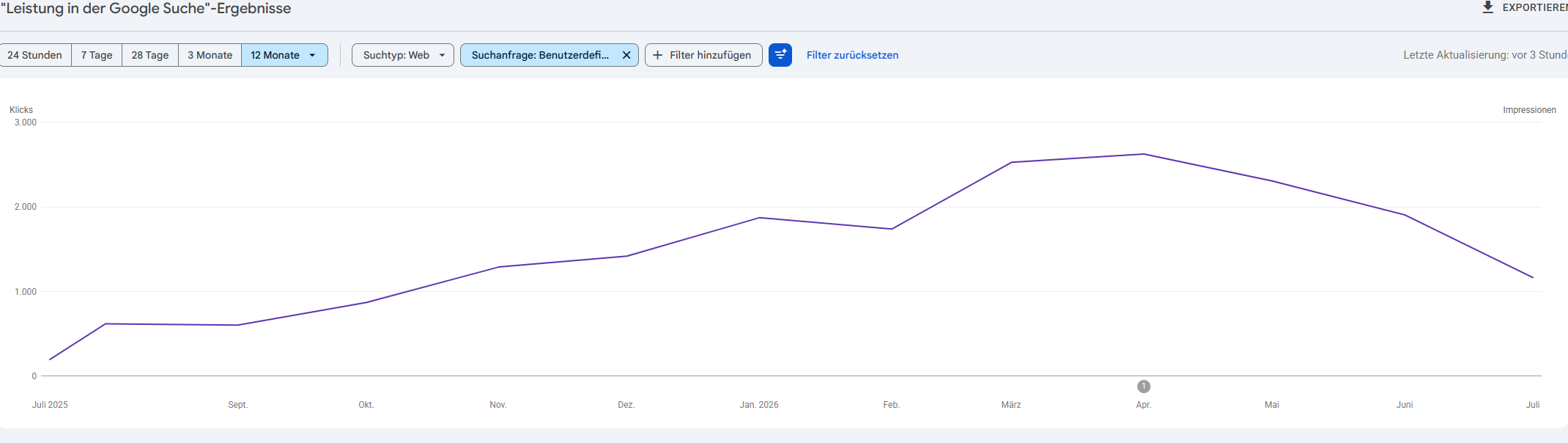Click the Jan. 2026 axis label

[759, 405]
